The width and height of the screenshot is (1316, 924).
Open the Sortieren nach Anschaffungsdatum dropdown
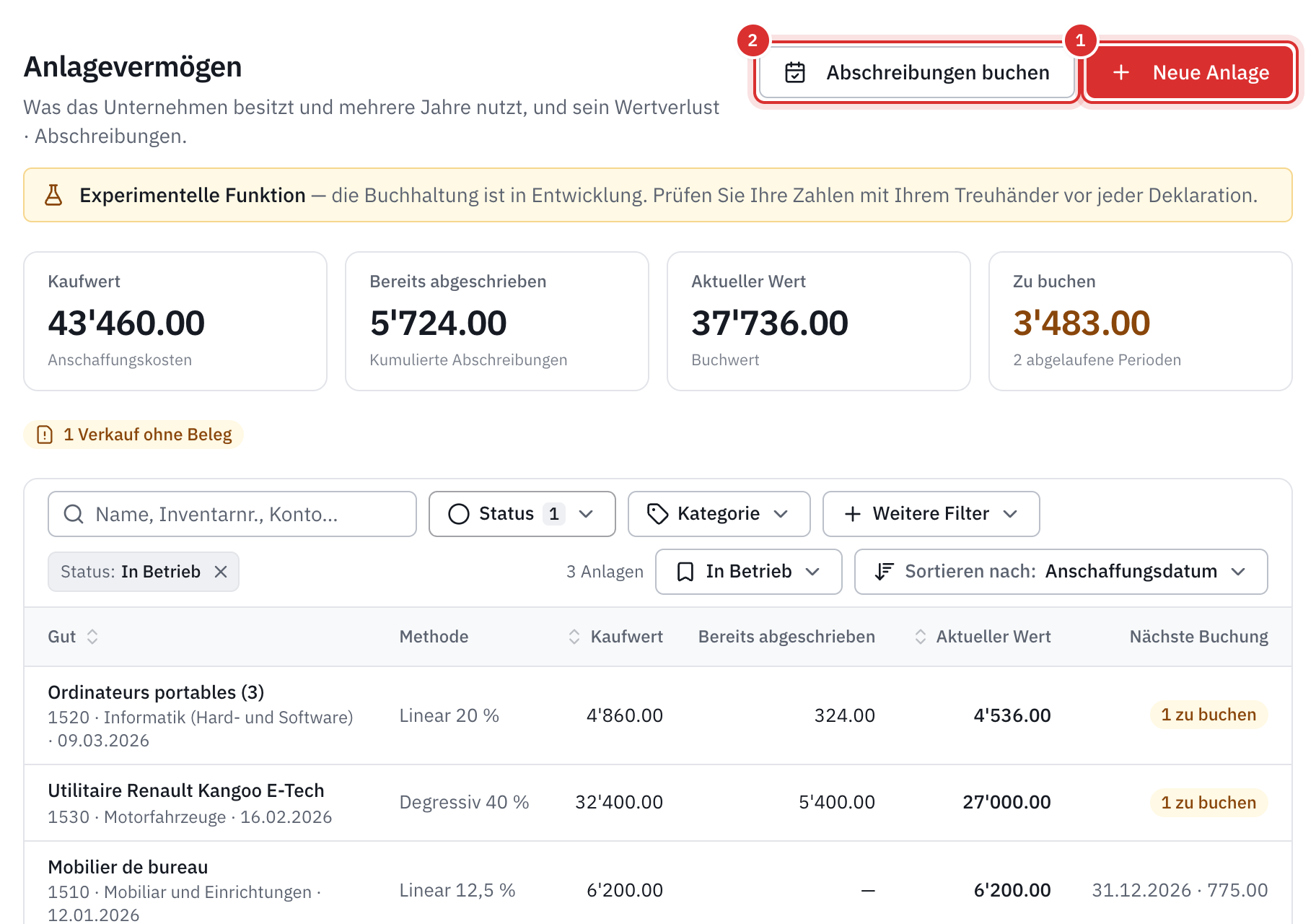click(1061, 572)
